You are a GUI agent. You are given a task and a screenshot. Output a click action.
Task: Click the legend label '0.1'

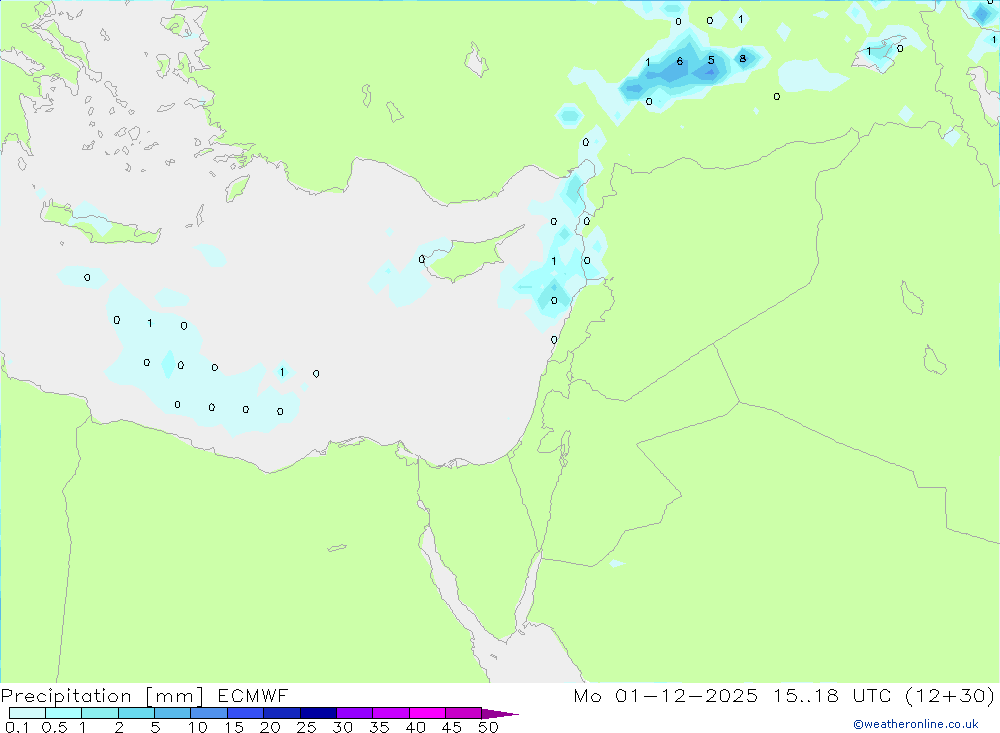click(17, 727)
